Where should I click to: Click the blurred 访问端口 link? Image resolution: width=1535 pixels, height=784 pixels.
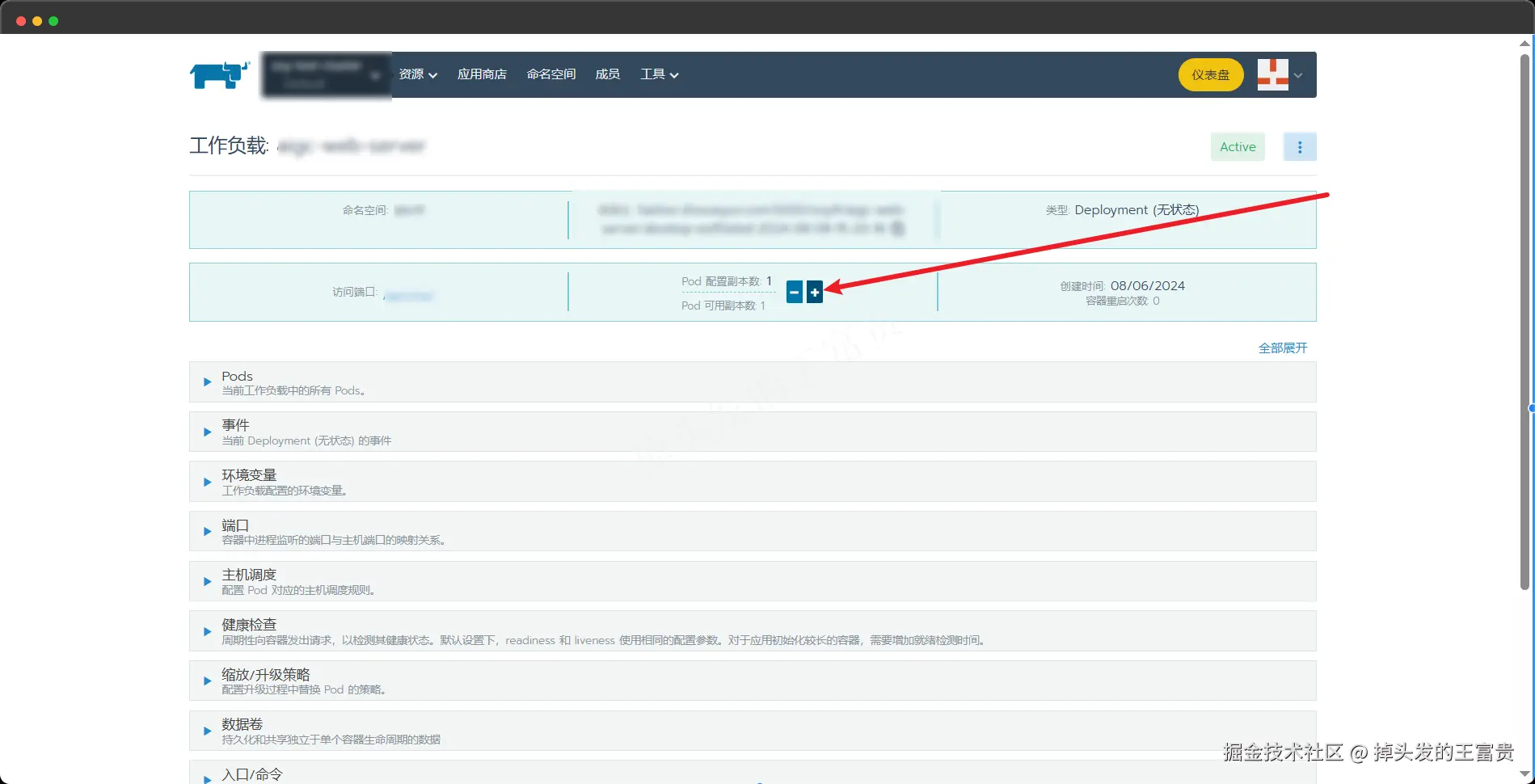click(x=408, y=296)
